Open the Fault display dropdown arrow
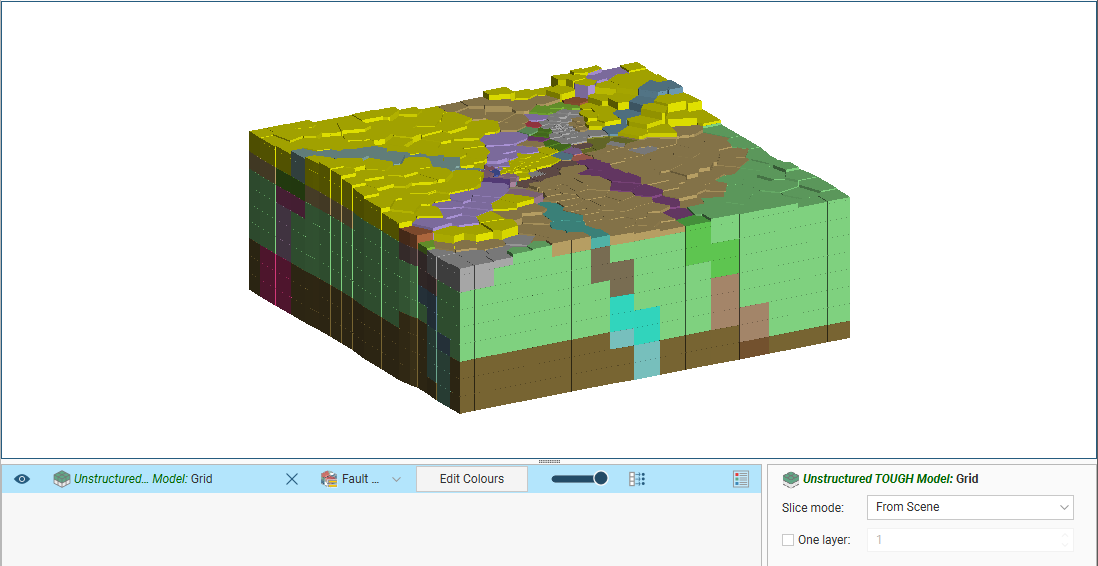The height and width of the screenshot is (566, 1098). pyautogui.click(x=396, y=479)
